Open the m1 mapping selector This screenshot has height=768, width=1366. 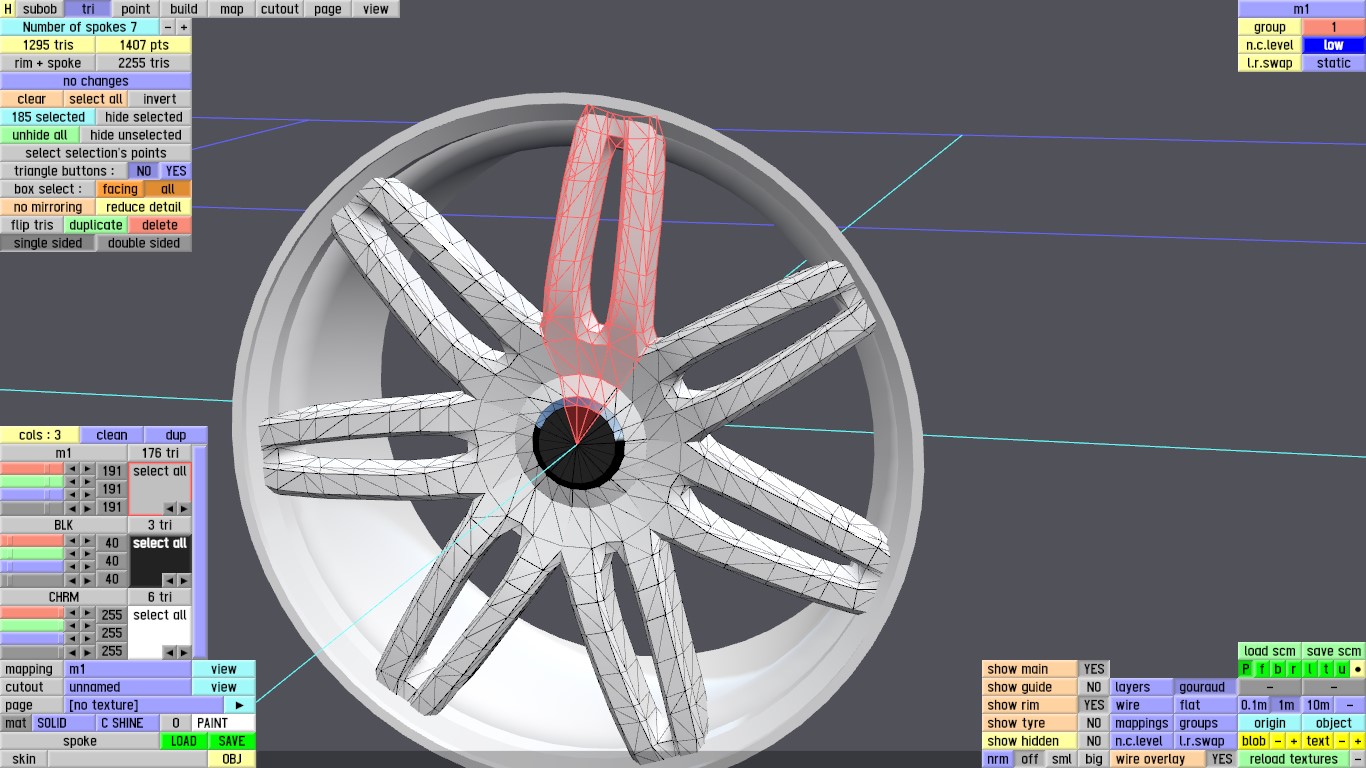click(x=128, y=669)
